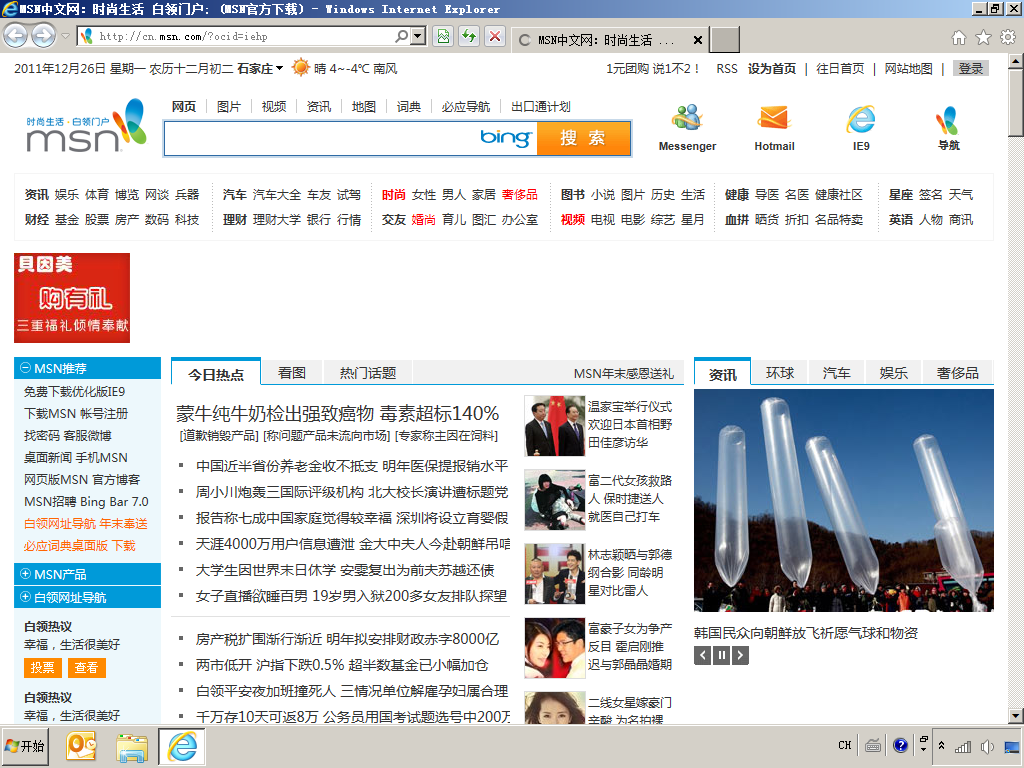1024x768 pixels.
Task: Click the 温家宝 ceremony photo thumbnail
Action: coord(554,426)
